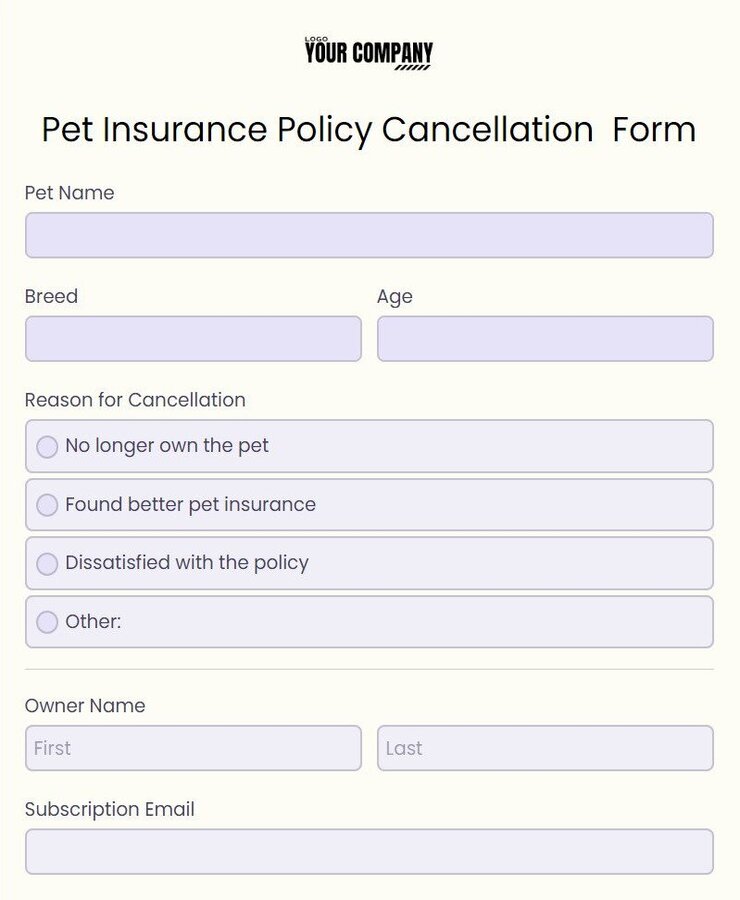740x900 pixels.
Task: Select "No longer own the pet" reason
Action: tap(47, 446)
